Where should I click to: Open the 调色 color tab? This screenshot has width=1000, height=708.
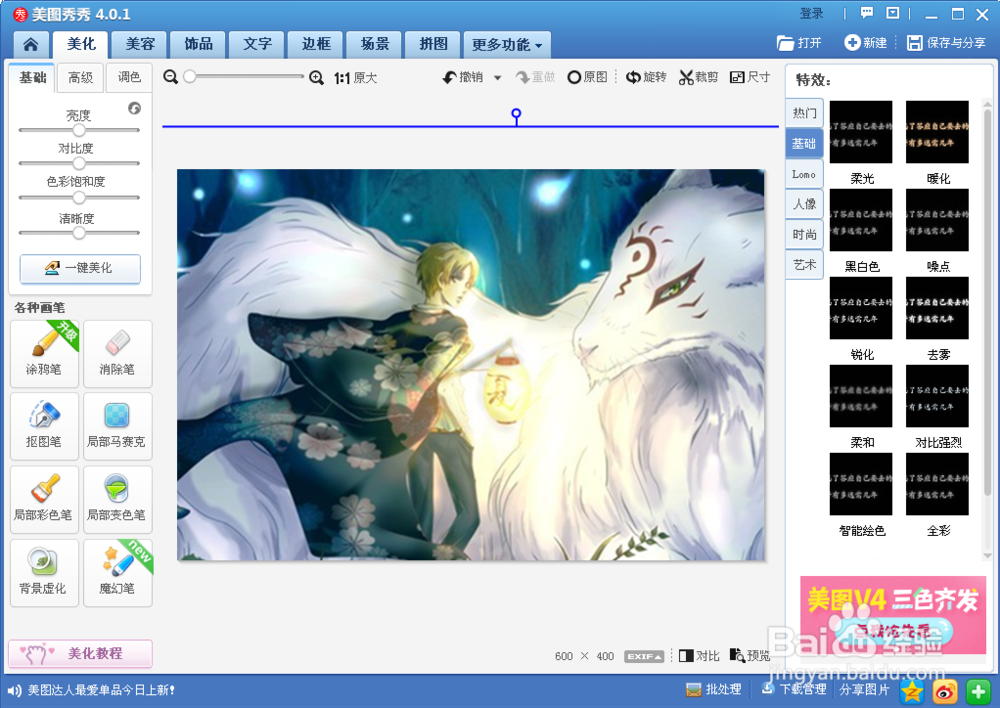[129, 77]
